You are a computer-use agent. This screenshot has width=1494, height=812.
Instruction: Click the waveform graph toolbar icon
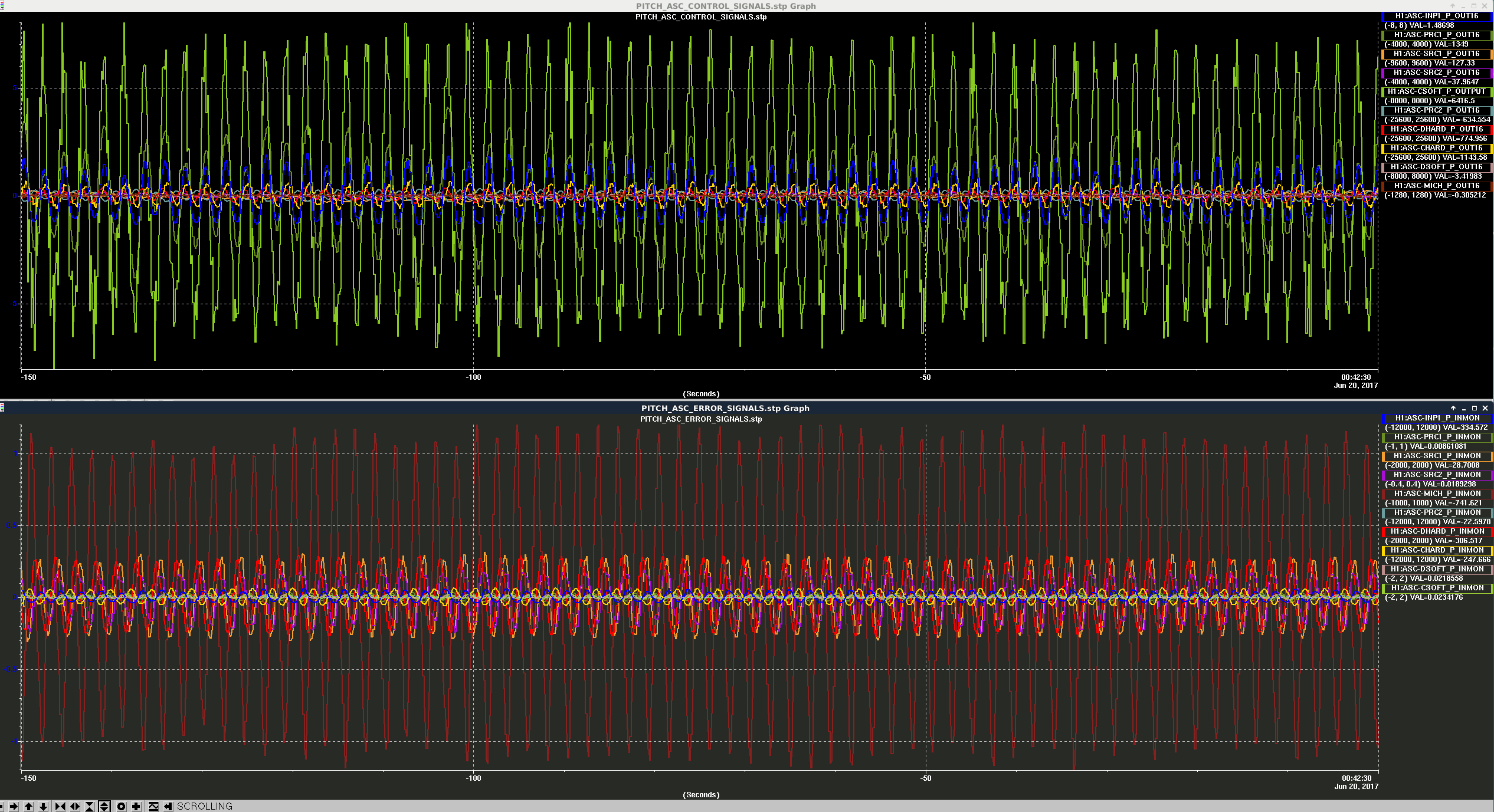153,806
